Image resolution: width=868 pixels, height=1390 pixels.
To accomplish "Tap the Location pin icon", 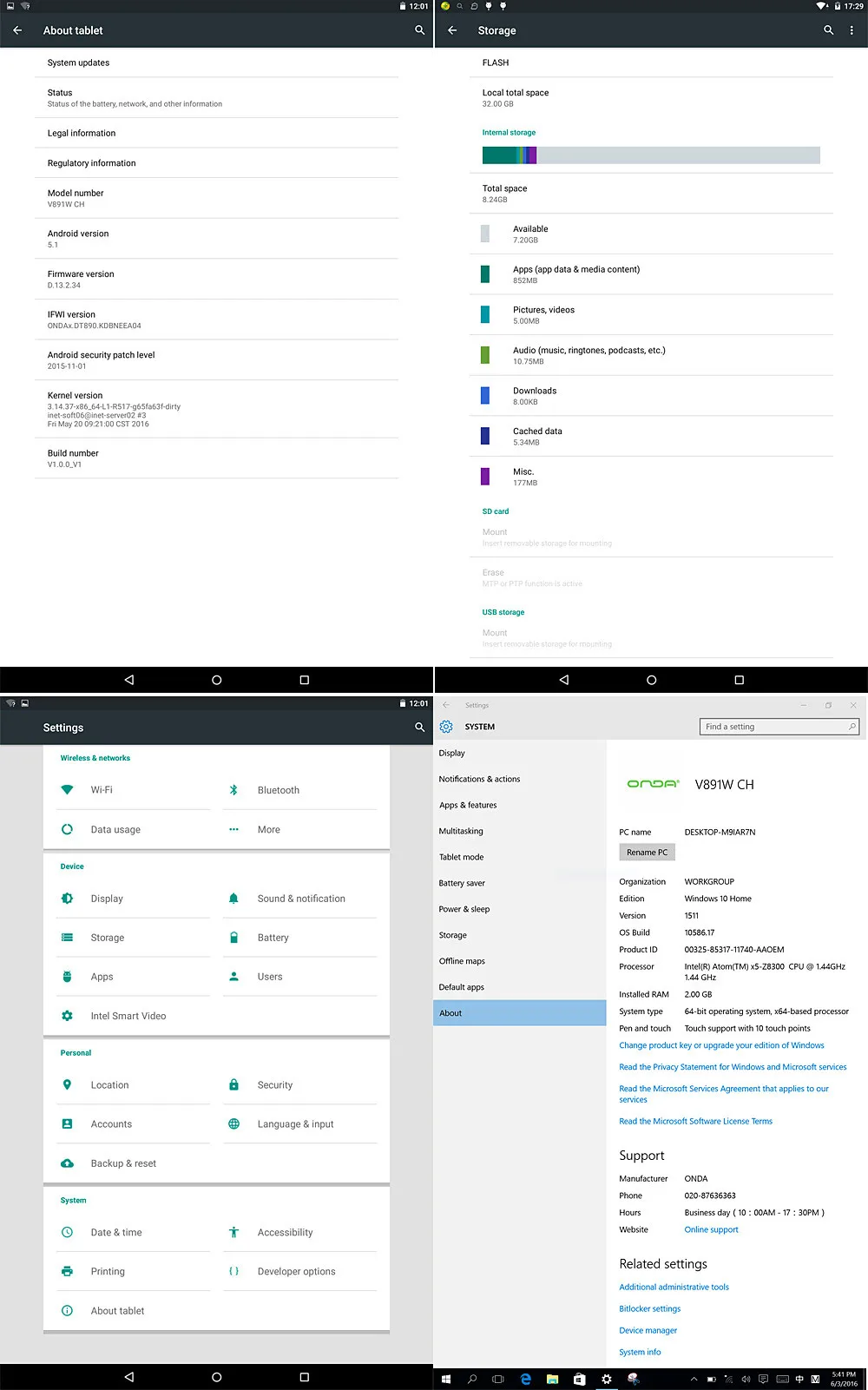I will 67,1085.
